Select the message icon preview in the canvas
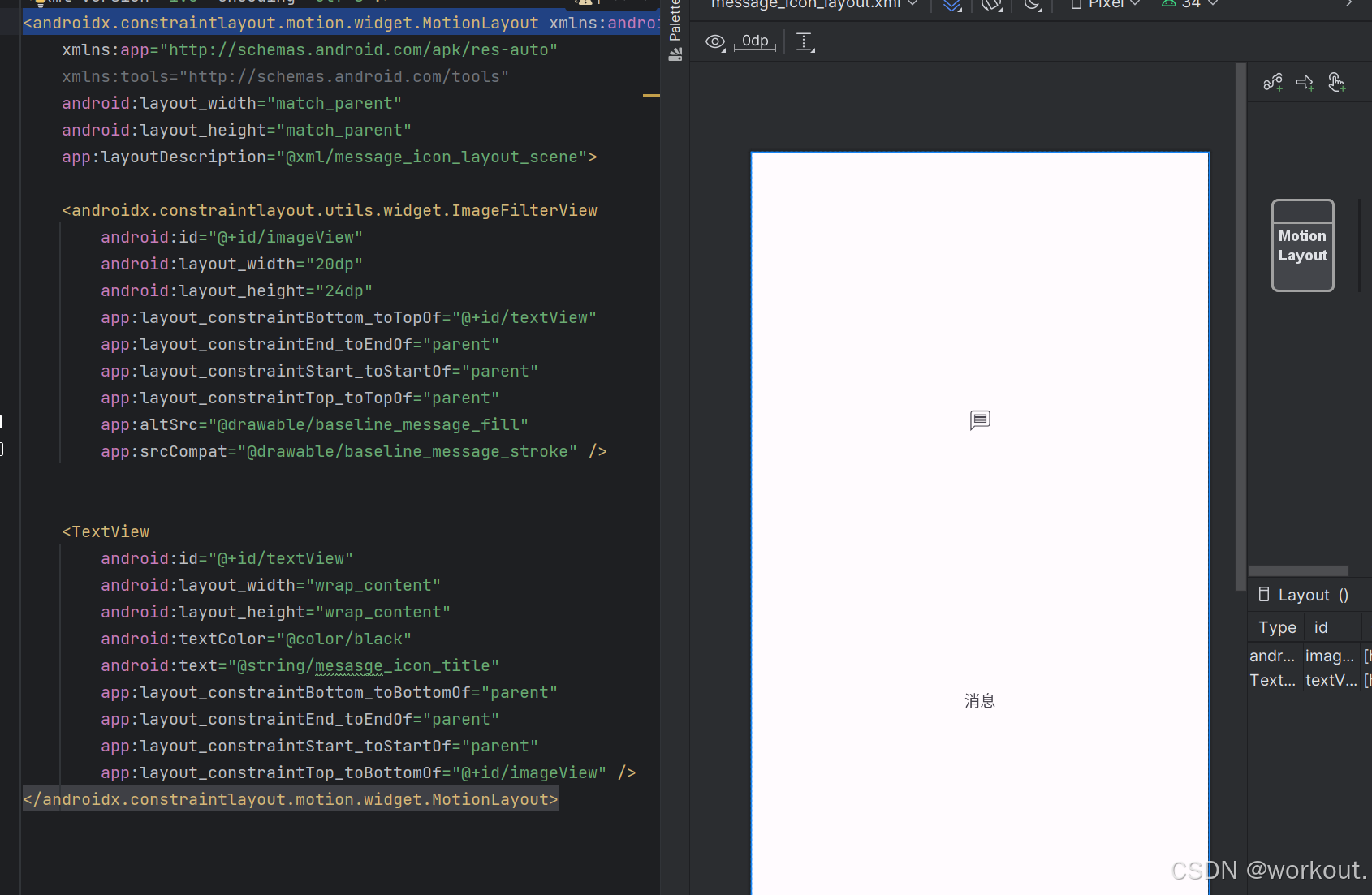1372x895 pixels. 979,420
